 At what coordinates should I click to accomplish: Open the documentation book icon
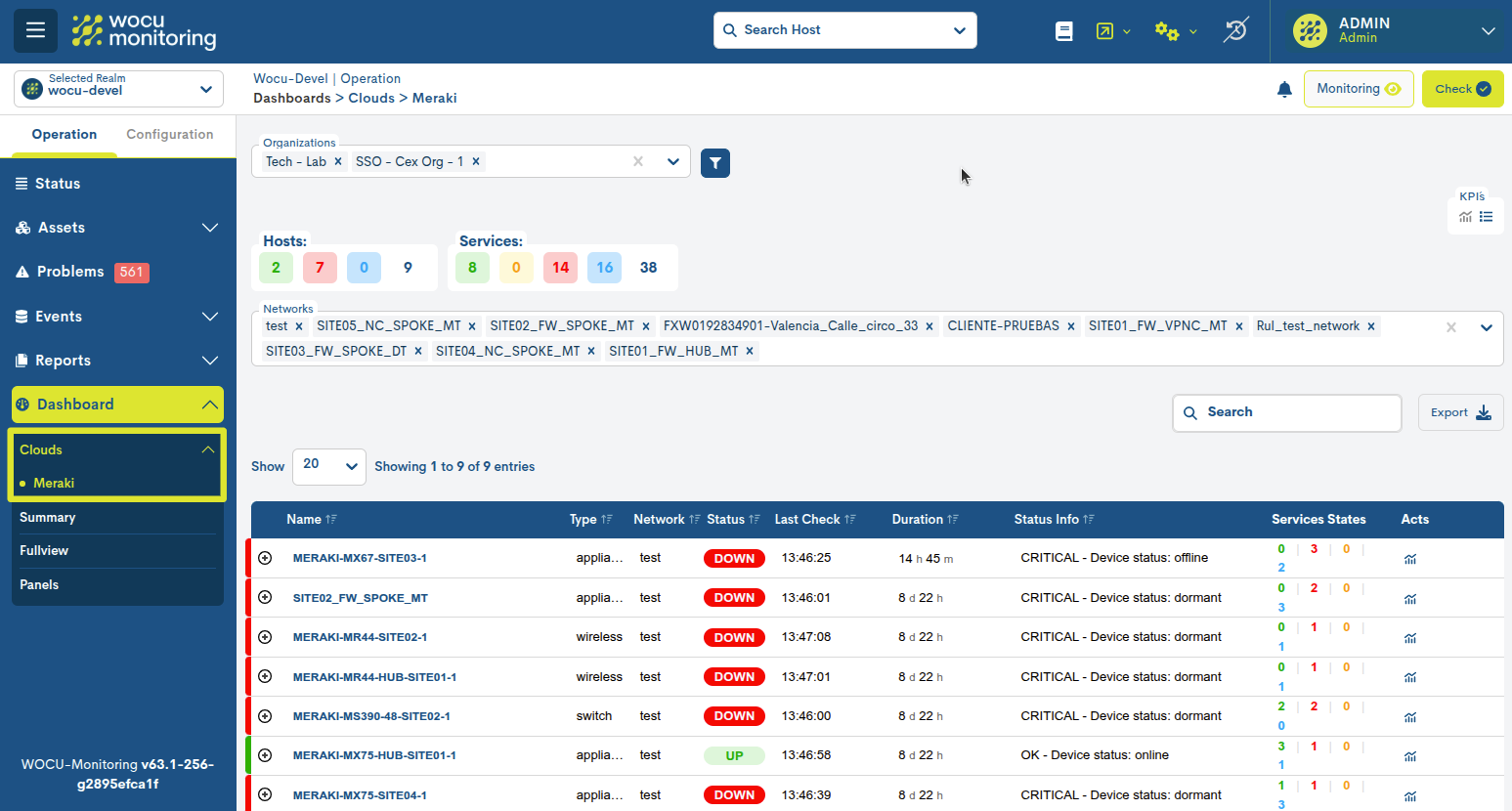(1064, 31)
